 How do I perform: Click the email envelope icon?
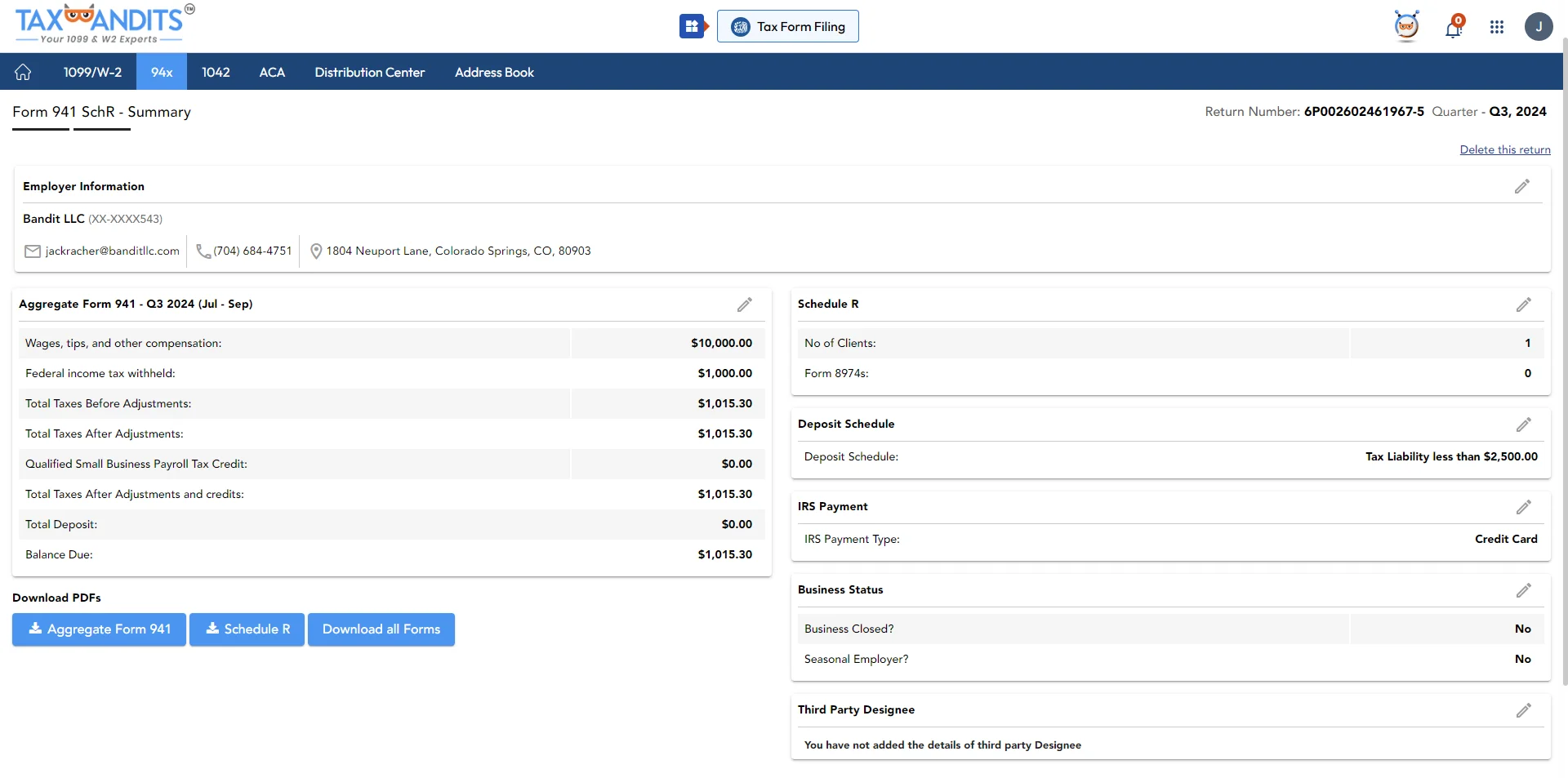pos(33,251)
